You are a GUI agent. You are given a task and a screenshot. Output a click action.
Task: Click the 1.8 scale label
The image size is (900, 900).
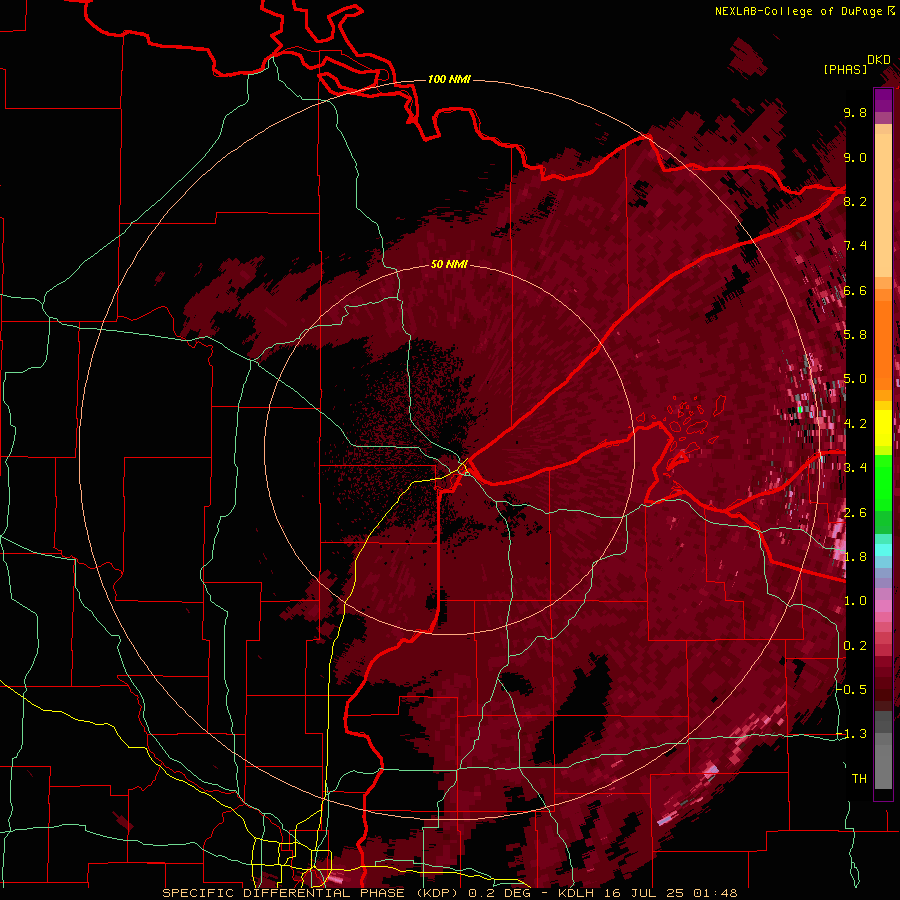point(855,557)
